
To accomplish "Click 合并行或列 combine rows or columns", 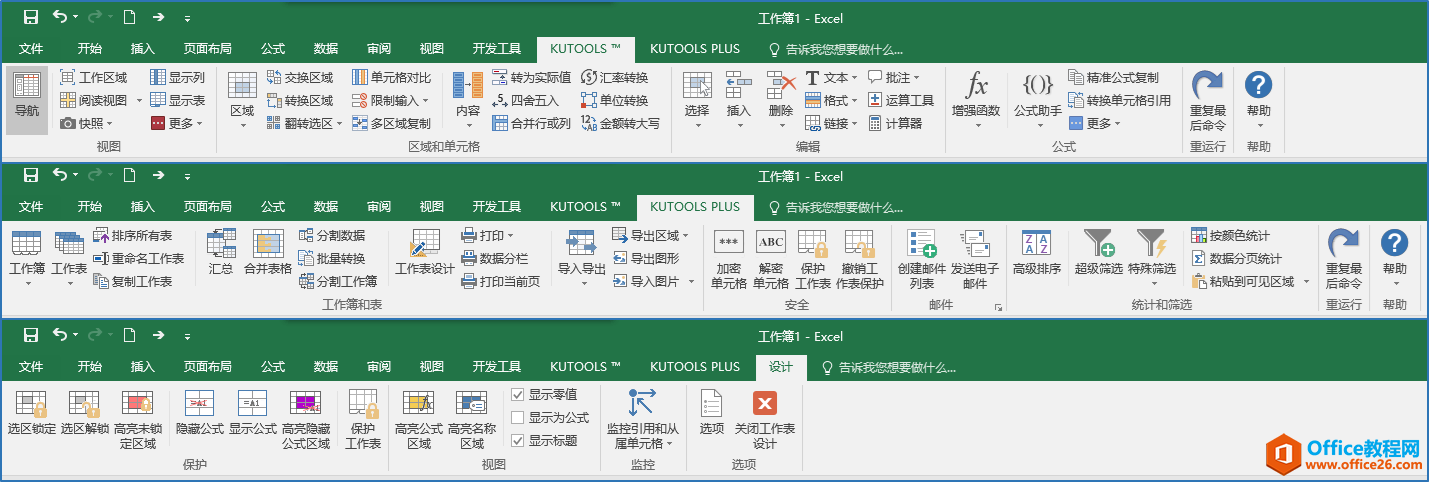I will (x=531, y=124).
